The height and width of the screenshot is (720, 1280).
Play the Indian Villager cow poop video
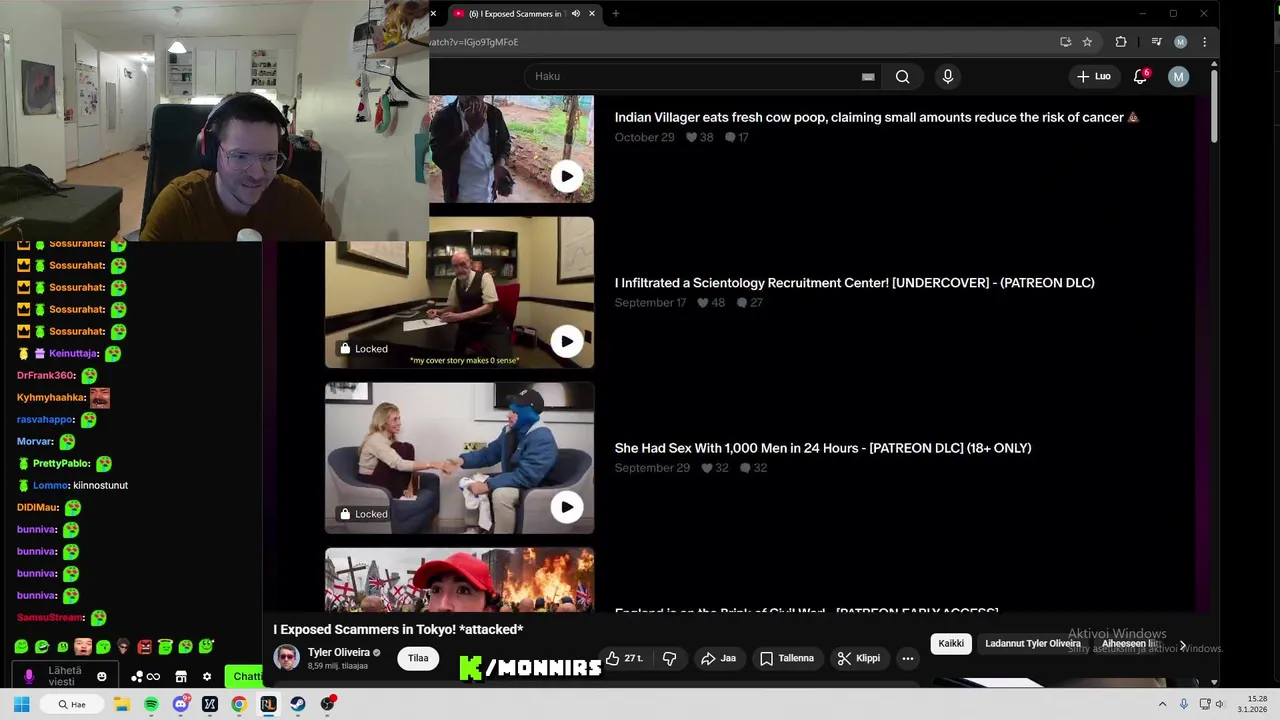click(x=567, y=176)
